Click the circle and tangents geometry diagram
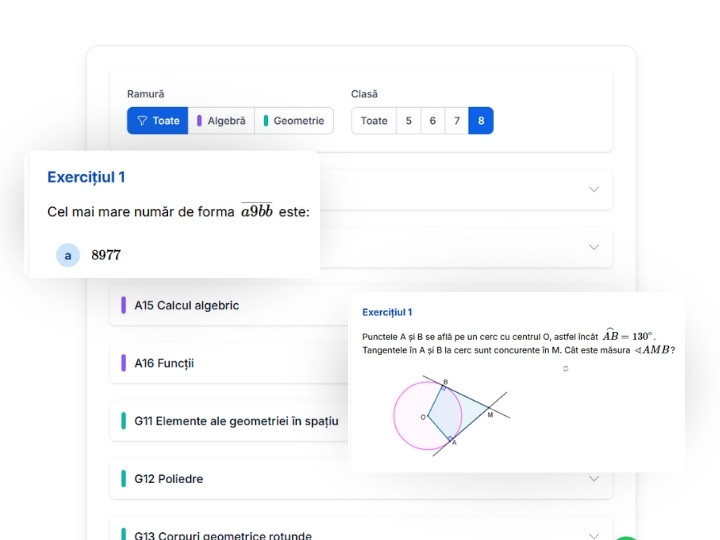Image resolution: width=720 pixels, height=540 pixels. [x=448, y=414]
